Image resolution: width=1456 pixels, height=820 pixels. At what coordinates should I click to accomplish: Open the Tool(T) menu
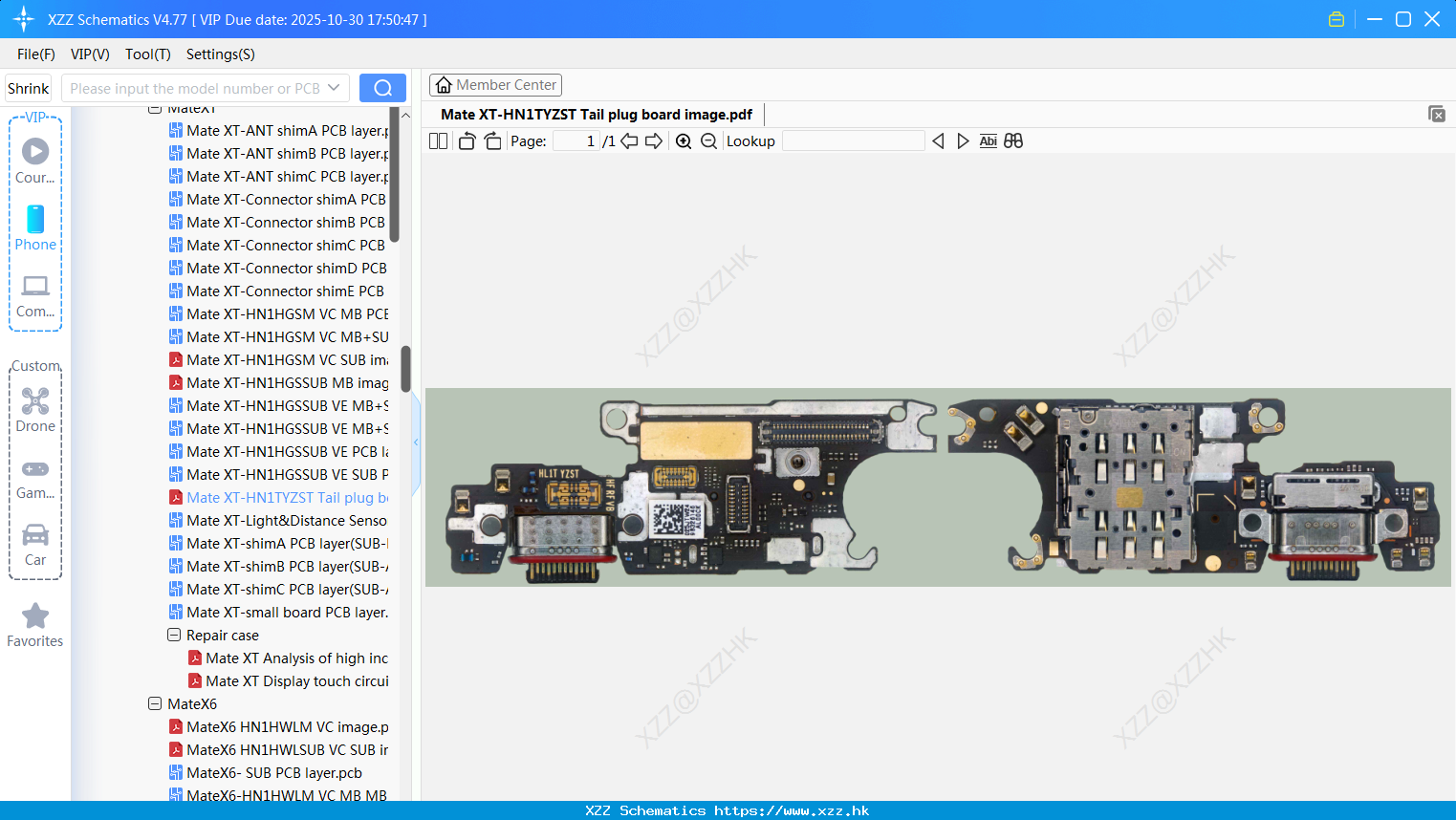148,54
